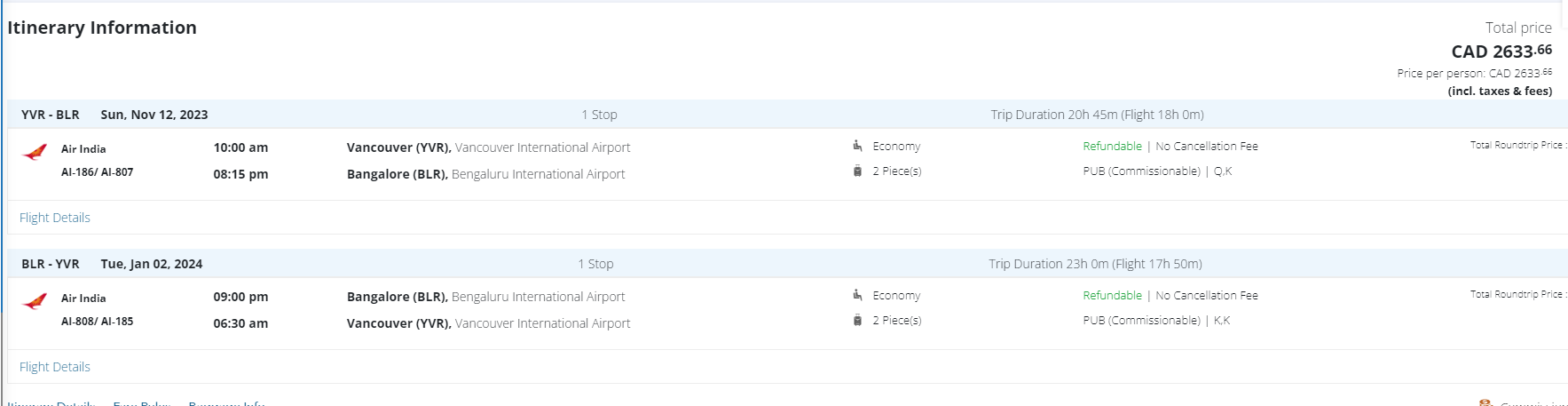Click the seat icon beside Economy on return flight

pos(857,295)
